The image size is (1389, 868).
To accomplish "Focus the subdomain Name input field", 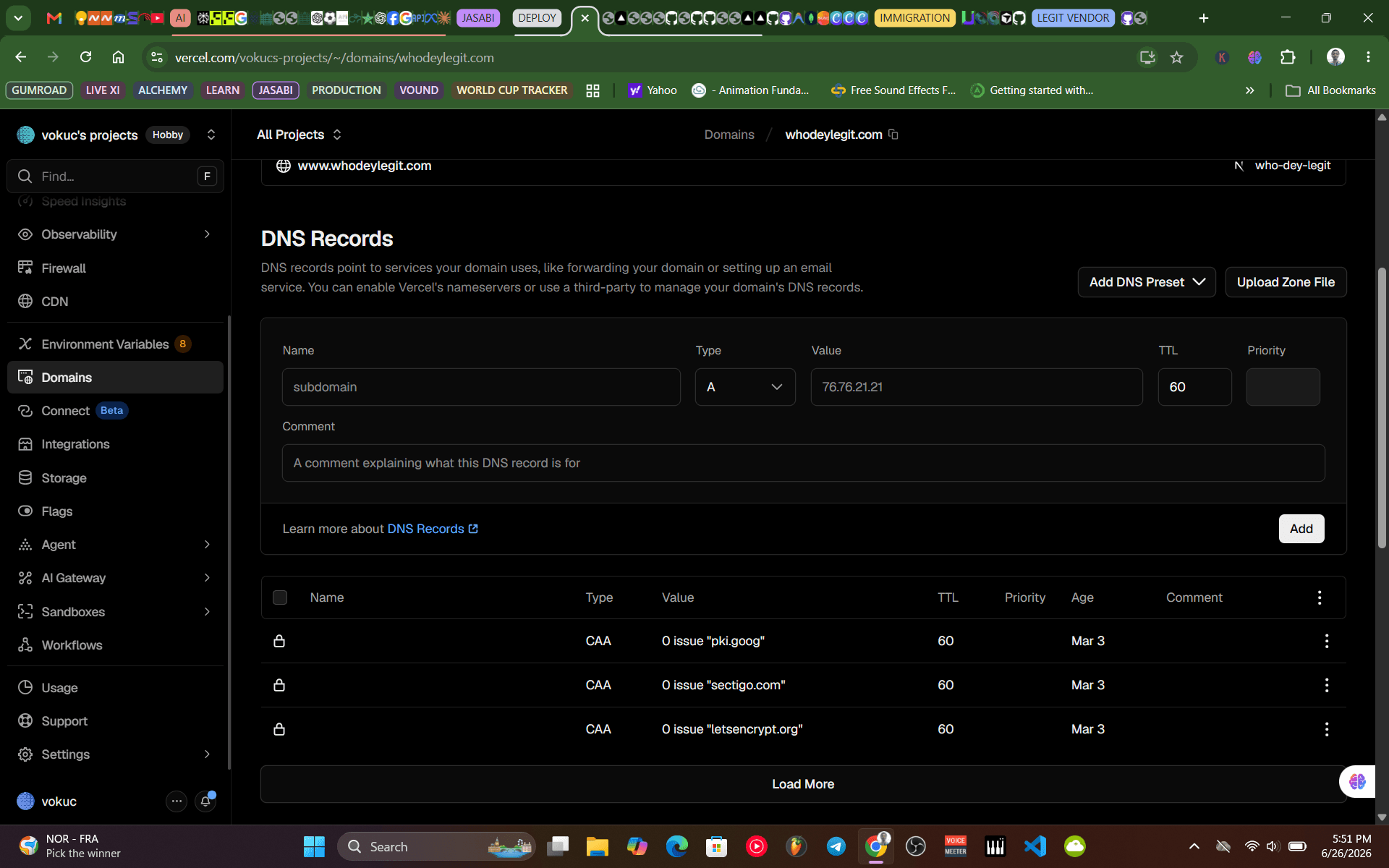I will (x=481, y=387).
